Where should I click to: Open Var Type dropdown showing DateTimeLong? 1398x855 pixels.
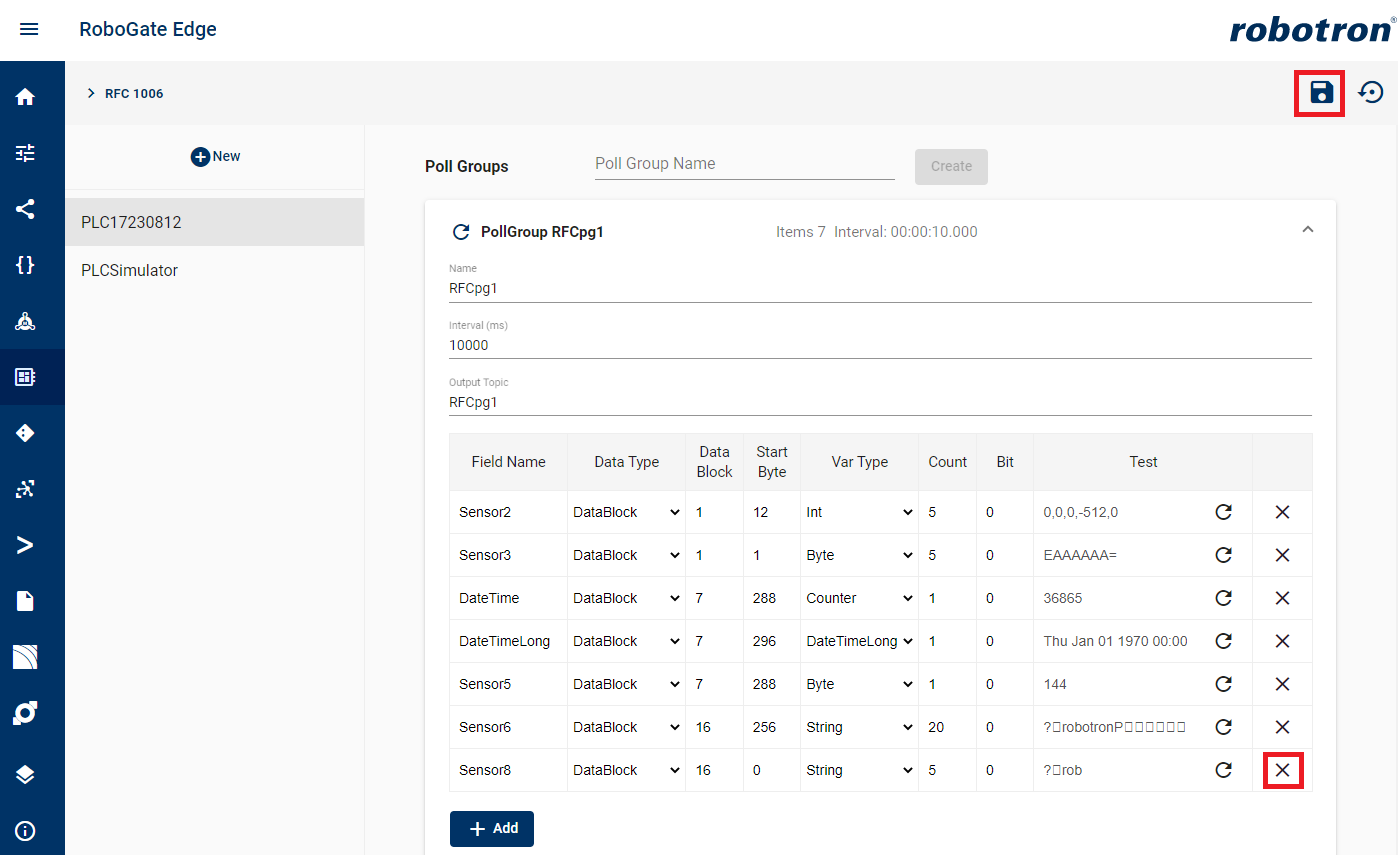[859, 641]
